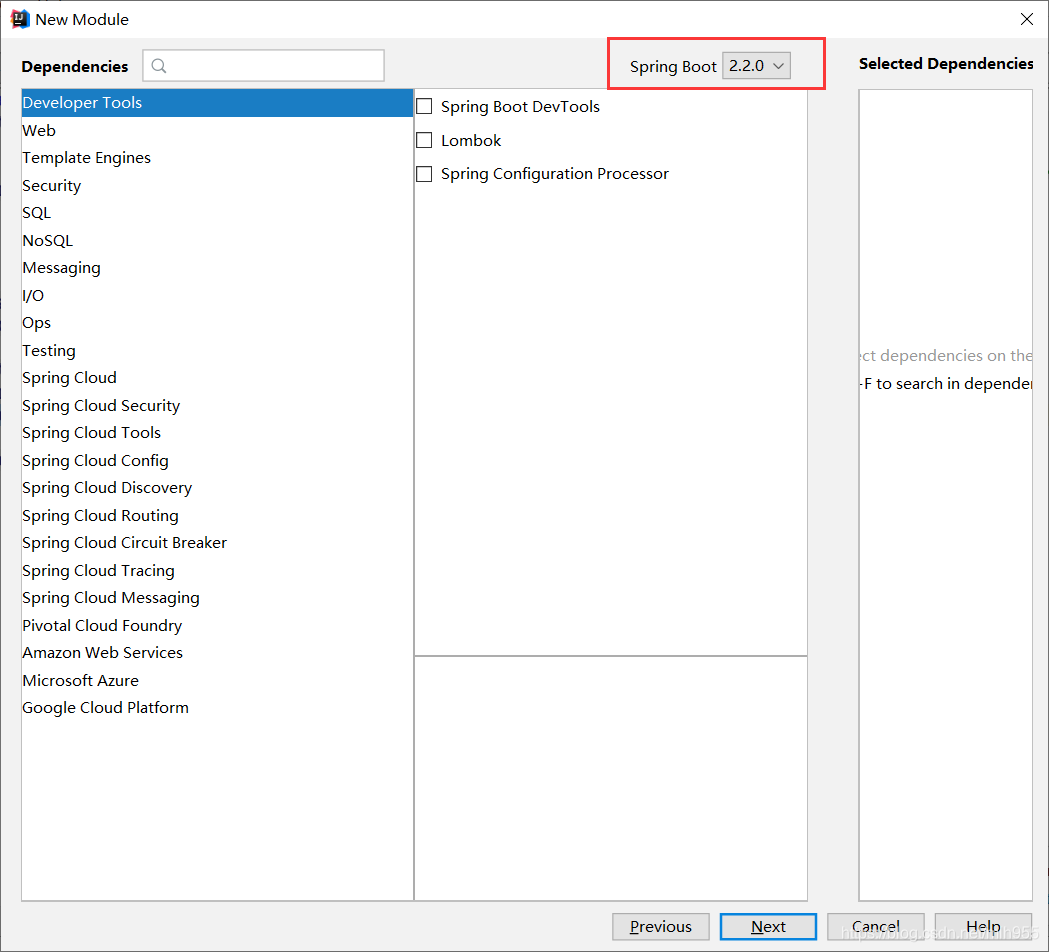The image size is (1049, 952).
Task: Choose the Template Engines category
Action: tap(217, 158)
